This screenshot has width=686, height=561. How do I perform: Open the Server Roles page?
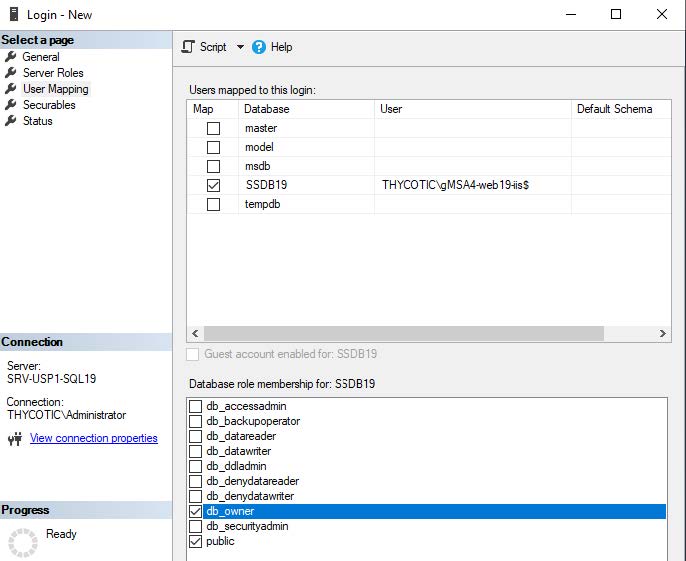click(53, 73)
